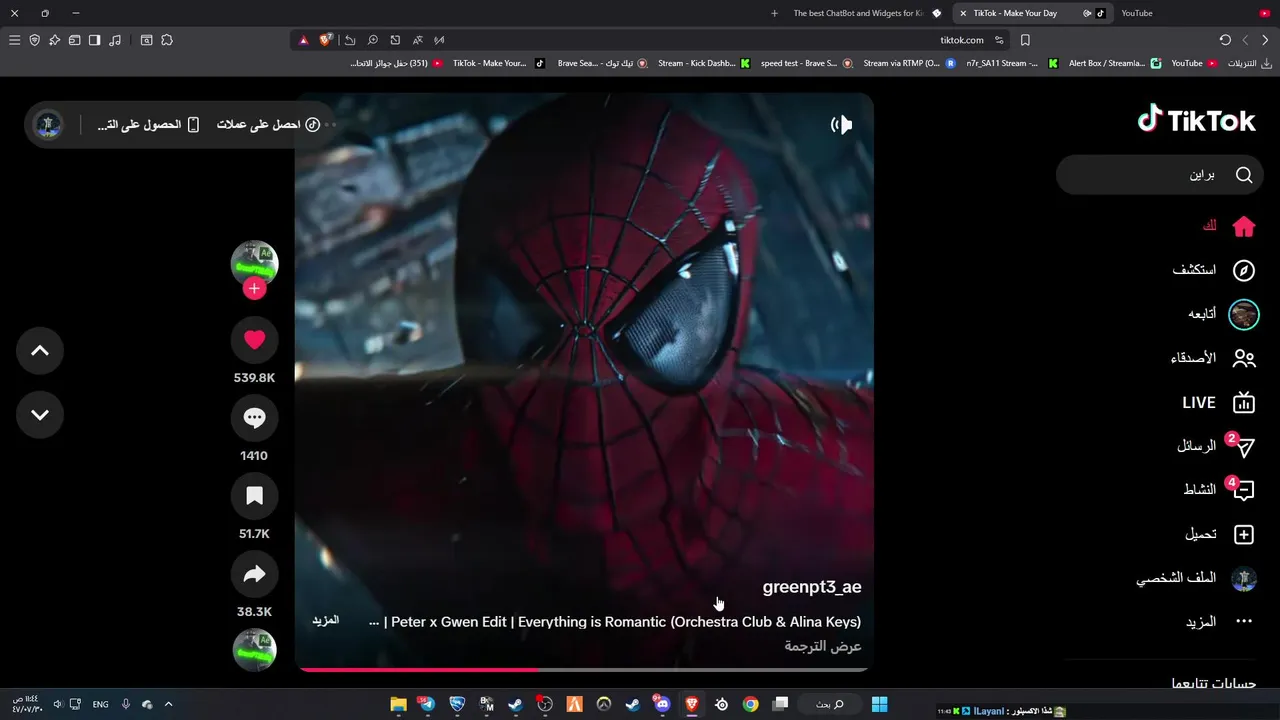The height and width of the screenshot is (720, 1280).
Task: Open the Friends sidebar item
Action: click(1213, 358)
